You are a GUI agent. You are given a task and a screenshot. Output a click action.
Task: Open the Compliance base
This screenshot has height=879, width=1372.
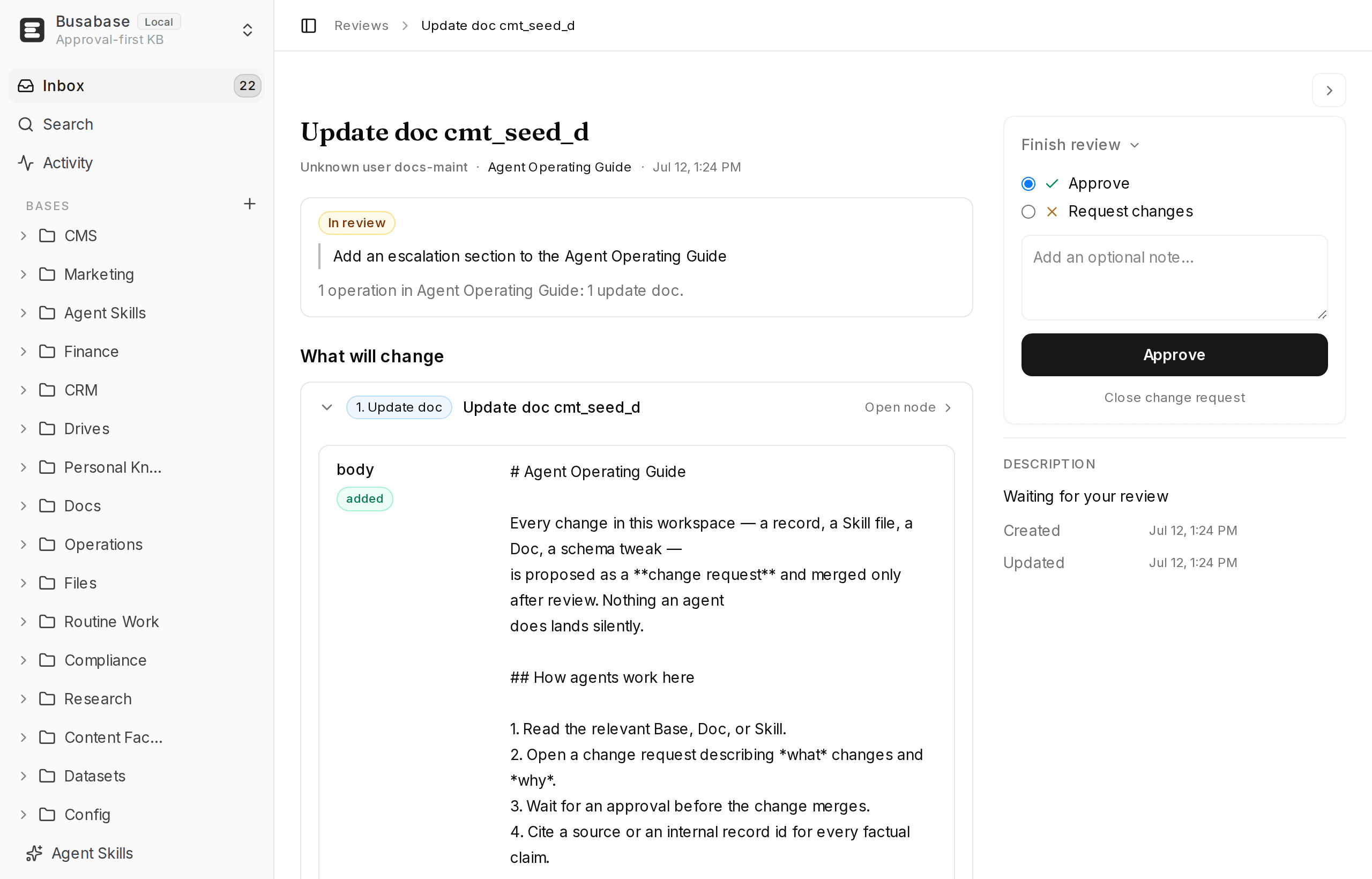(x=105, y=660)
